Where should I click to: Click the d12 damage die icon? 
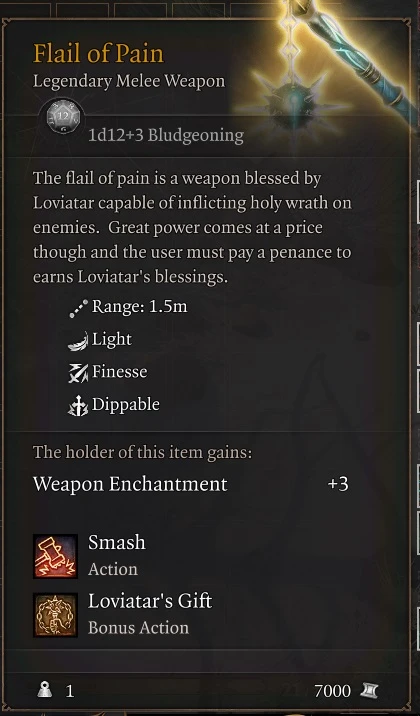click(64, 117)
